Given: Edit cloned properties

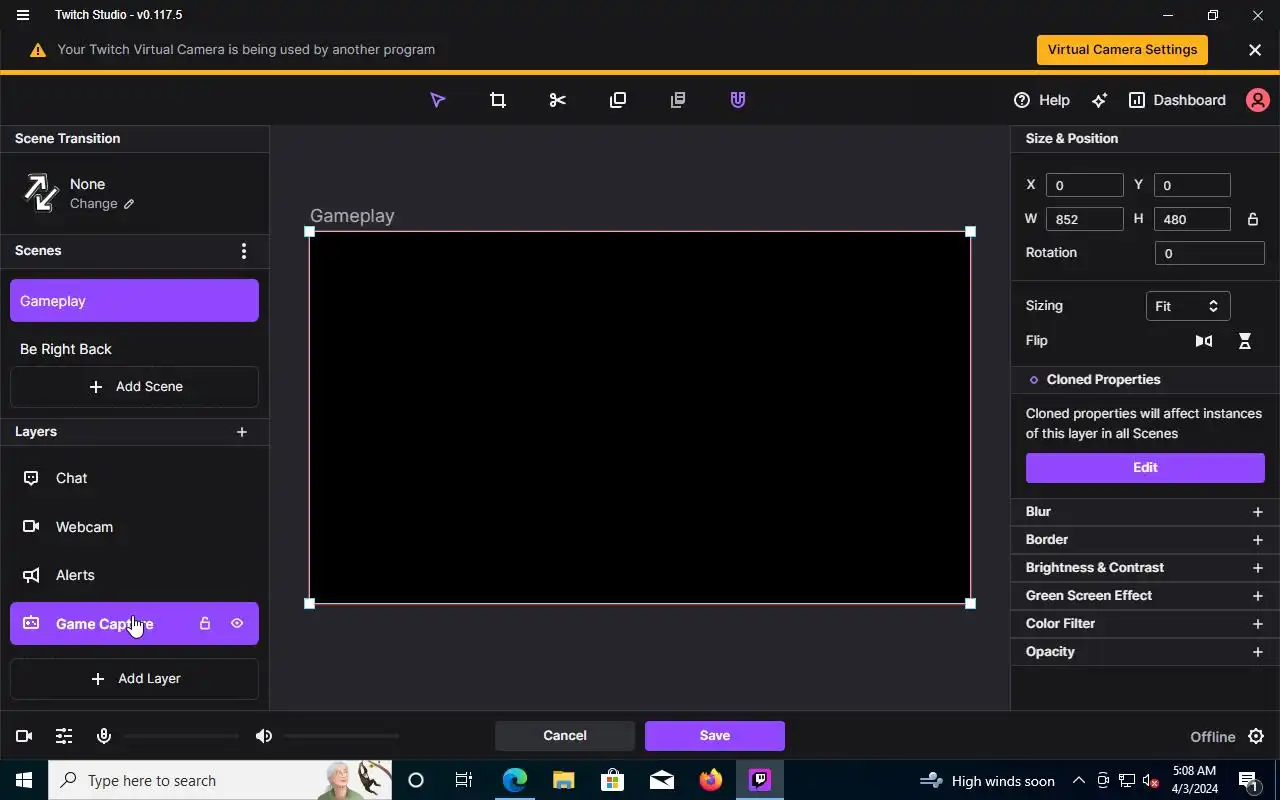Looking at the screenshot, I should tap(1145, 468).
